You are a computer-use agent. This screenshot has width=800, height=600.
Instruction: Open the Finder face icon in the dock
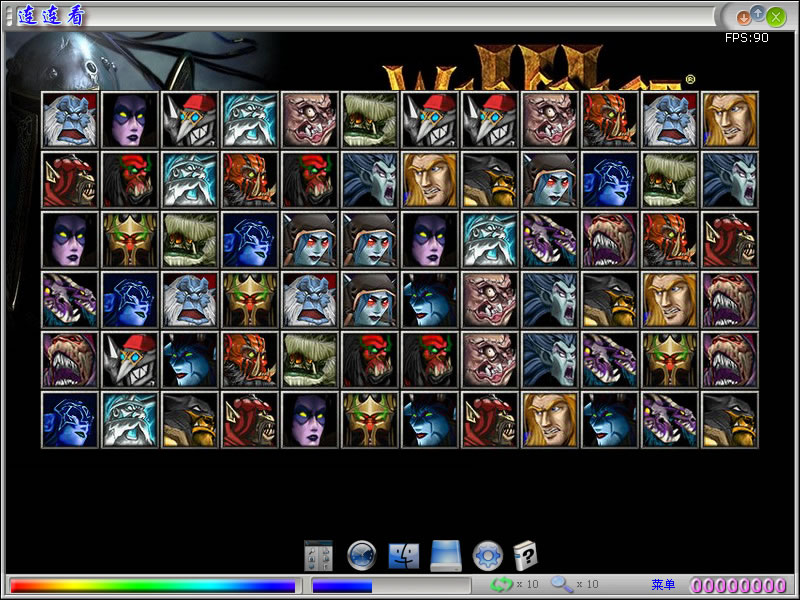(x=404, y=556)
